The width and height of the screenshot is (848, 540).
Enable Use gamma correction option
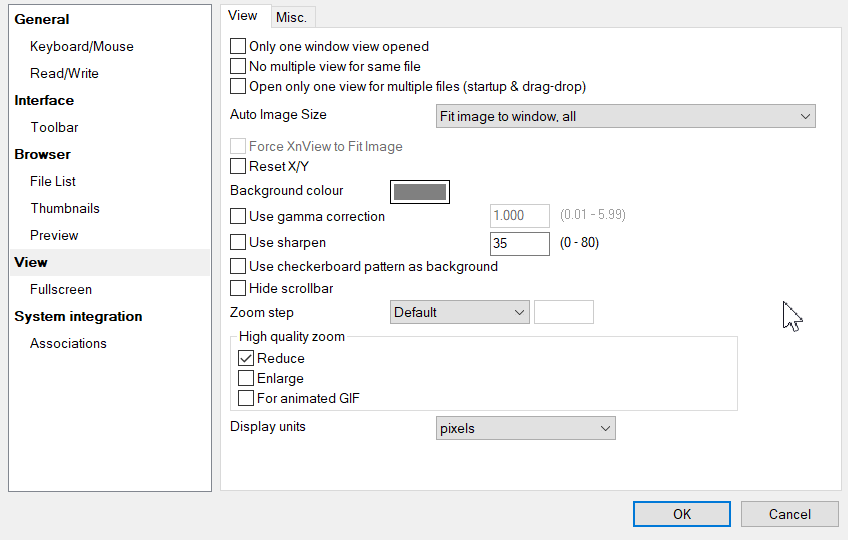(x=238, y=216)
